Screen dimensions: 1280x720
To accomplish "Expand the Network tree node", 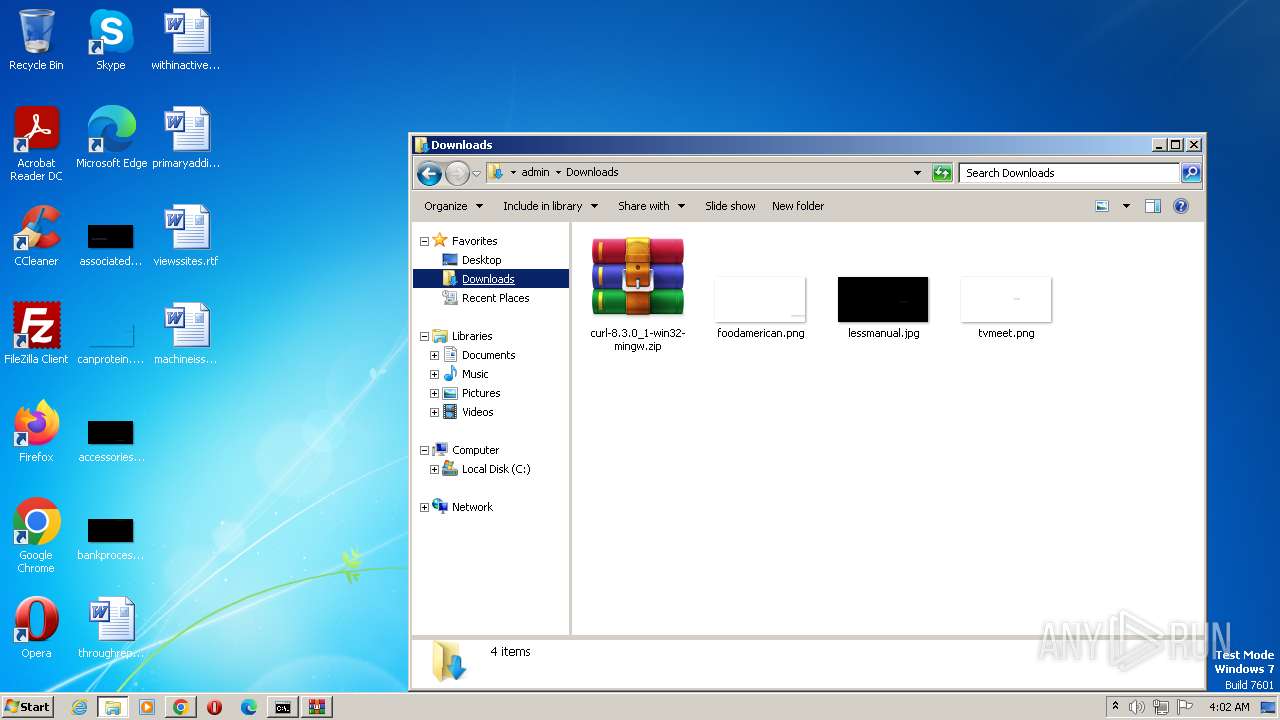I will click(x=424, y=507).
